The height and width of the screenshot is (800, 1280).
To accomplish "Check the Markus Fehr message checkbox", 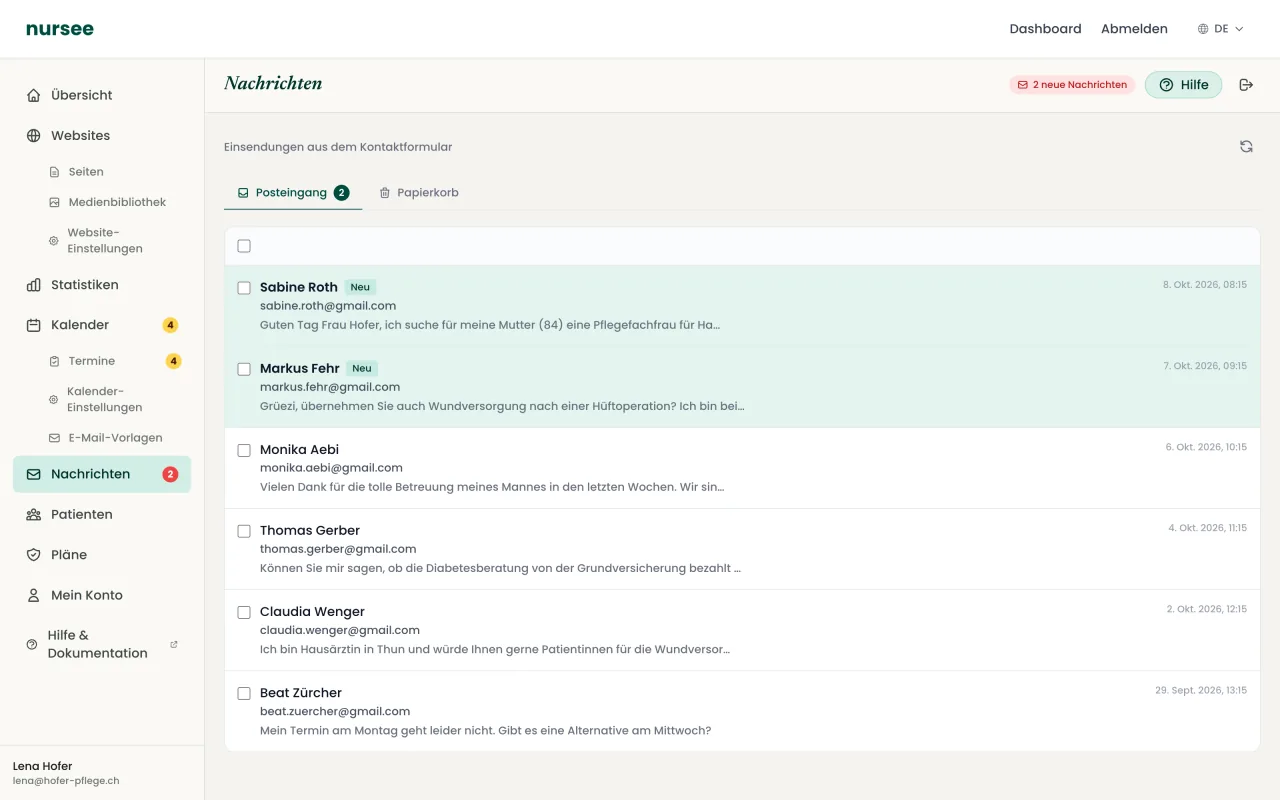I will (x=244, y=369).
